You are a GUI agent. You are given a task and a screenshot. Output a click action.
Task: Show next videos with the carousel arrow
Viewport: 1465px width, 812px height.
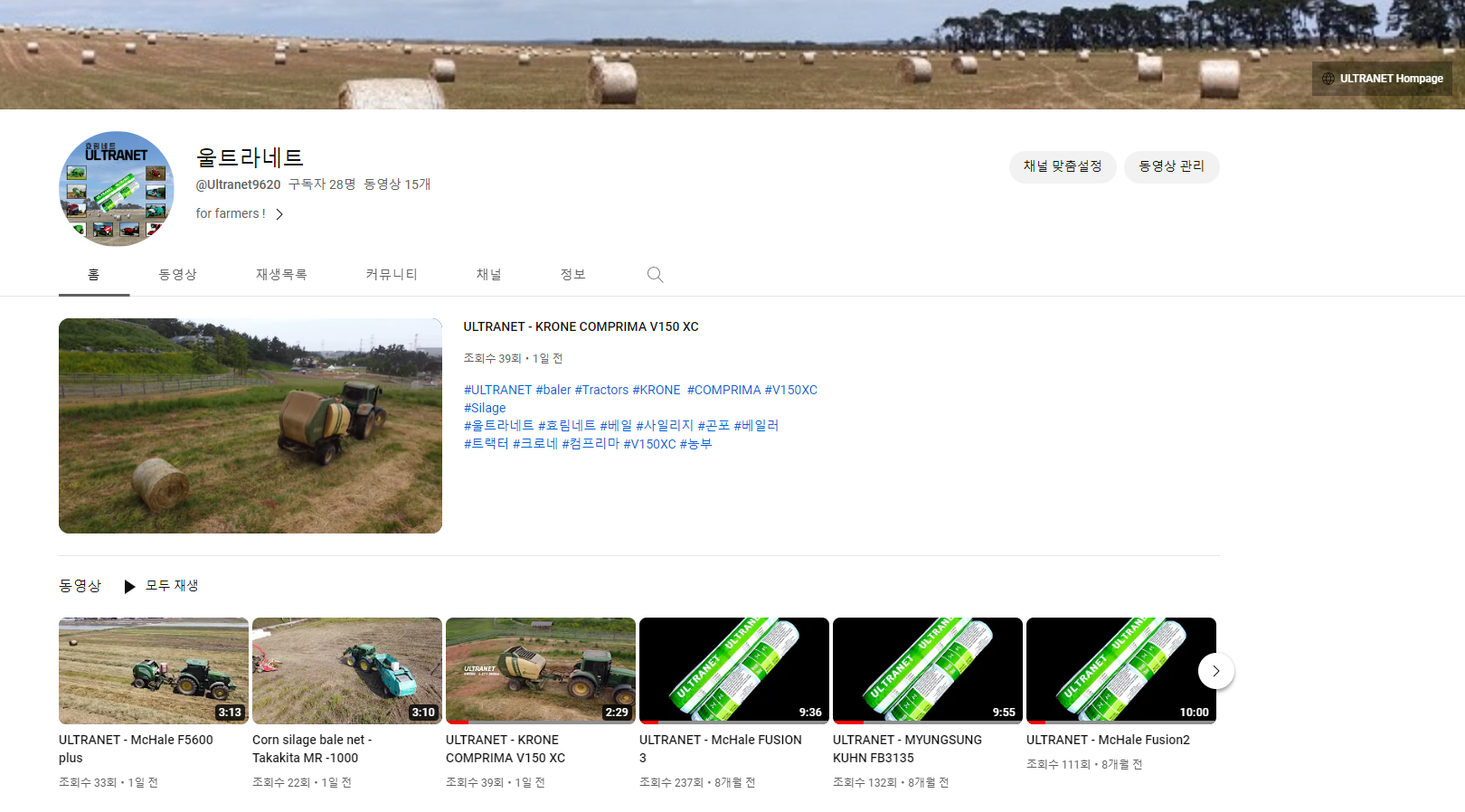(x=1216, y=671)
